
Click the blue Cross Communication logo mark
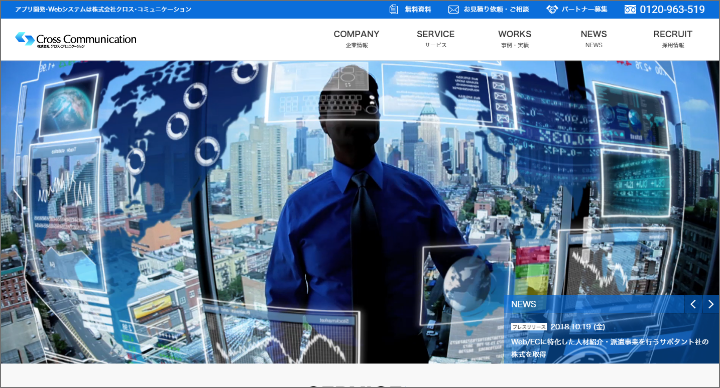click(25, 39)
